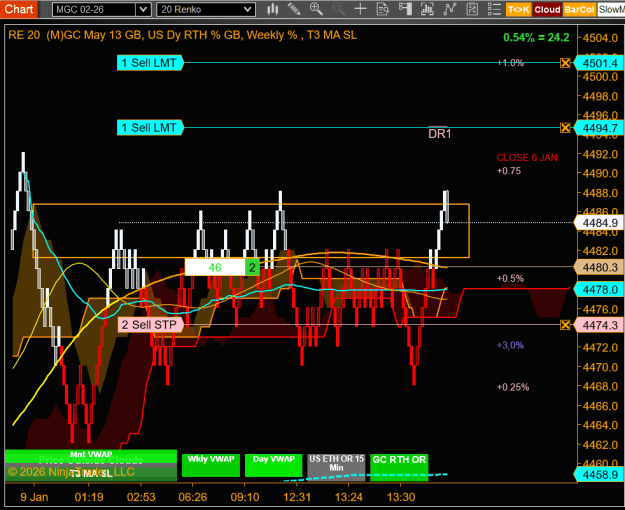This screenshot has height=510, width=625.
Task: Click the +1.0% level label
Action: tap(511, 63)
